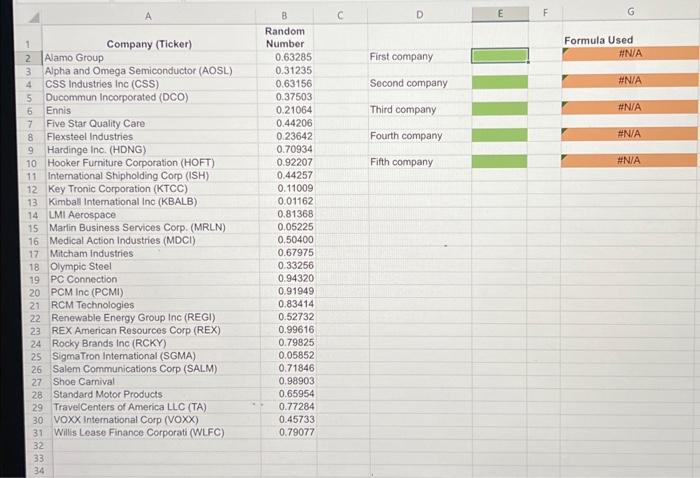Image resolution: width=700 pixels, height=478 pixels.
Task: Select Hardinge Inc. (HDNG) cell
Action: (x=153, y=150)
